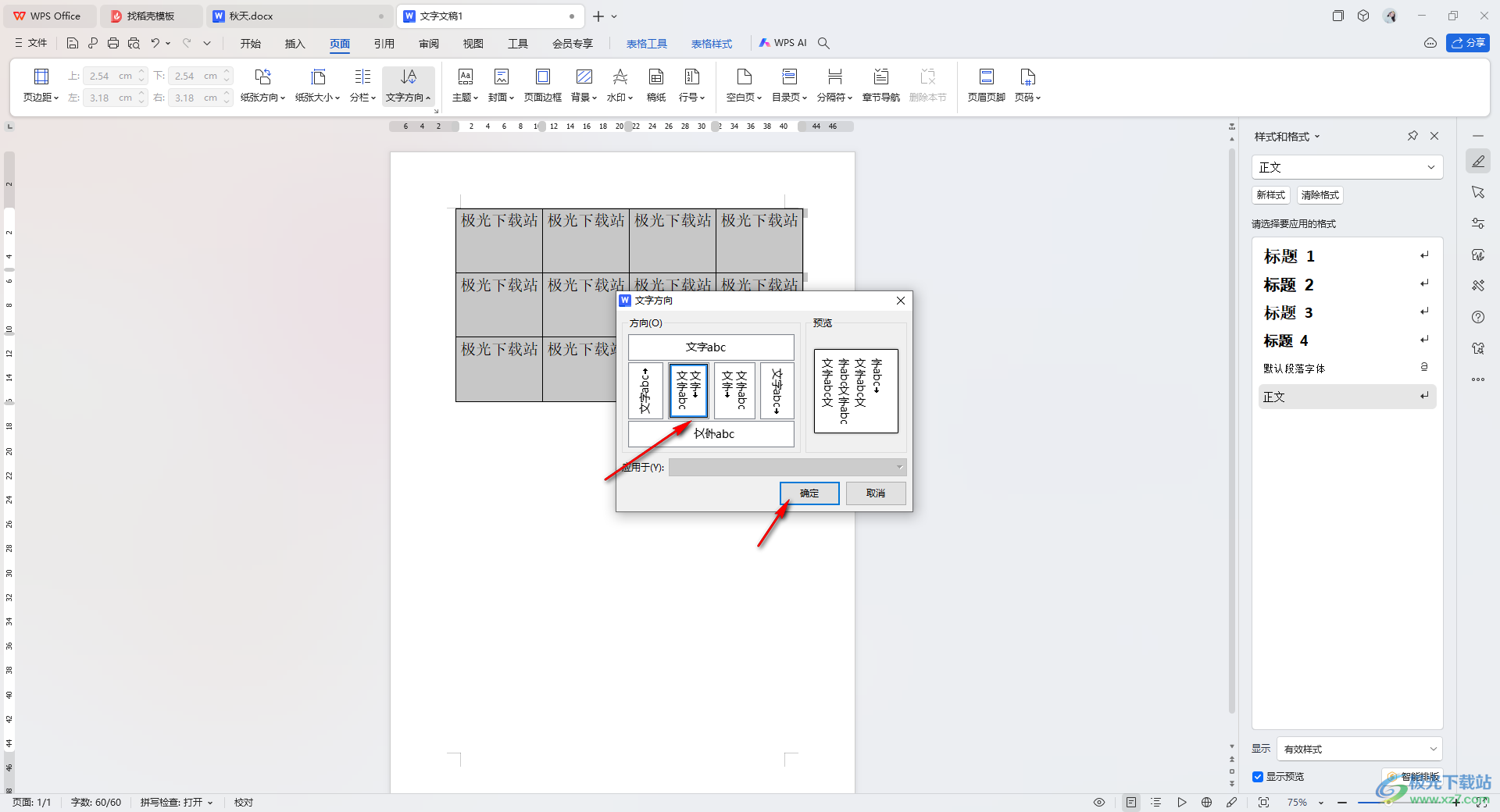Switch to the 开始 ribbon tab
The width and height of the screenshot is (1500, 812).
pyautogui.click(x=251, y=44)
